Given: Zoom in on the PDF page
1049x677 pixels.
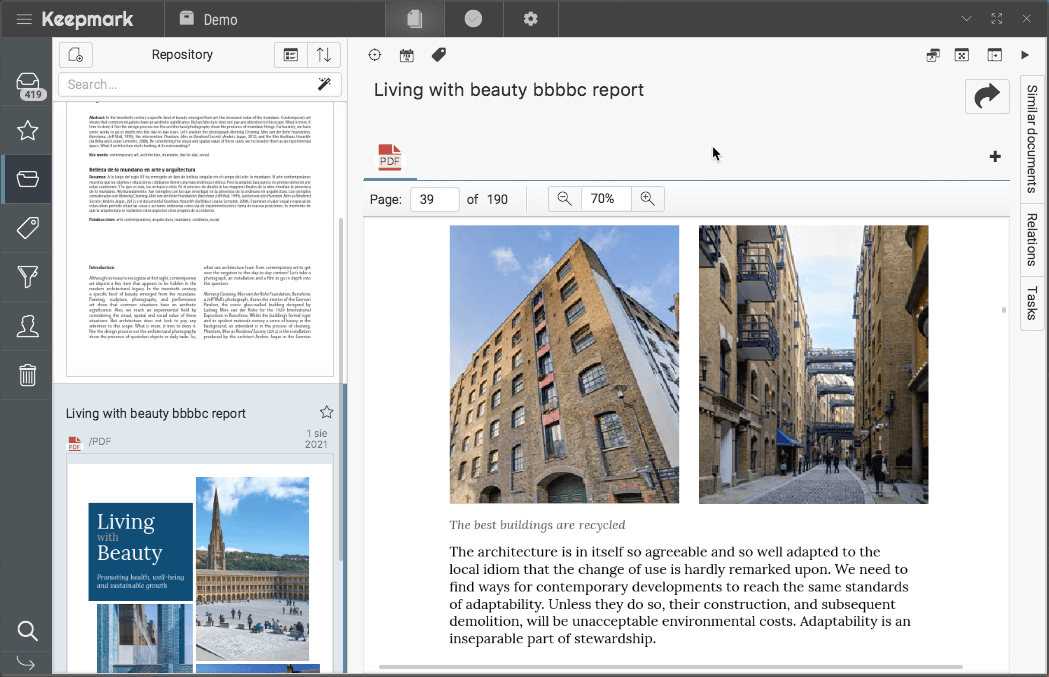Looking at the screenshot, I should [647, 199].
